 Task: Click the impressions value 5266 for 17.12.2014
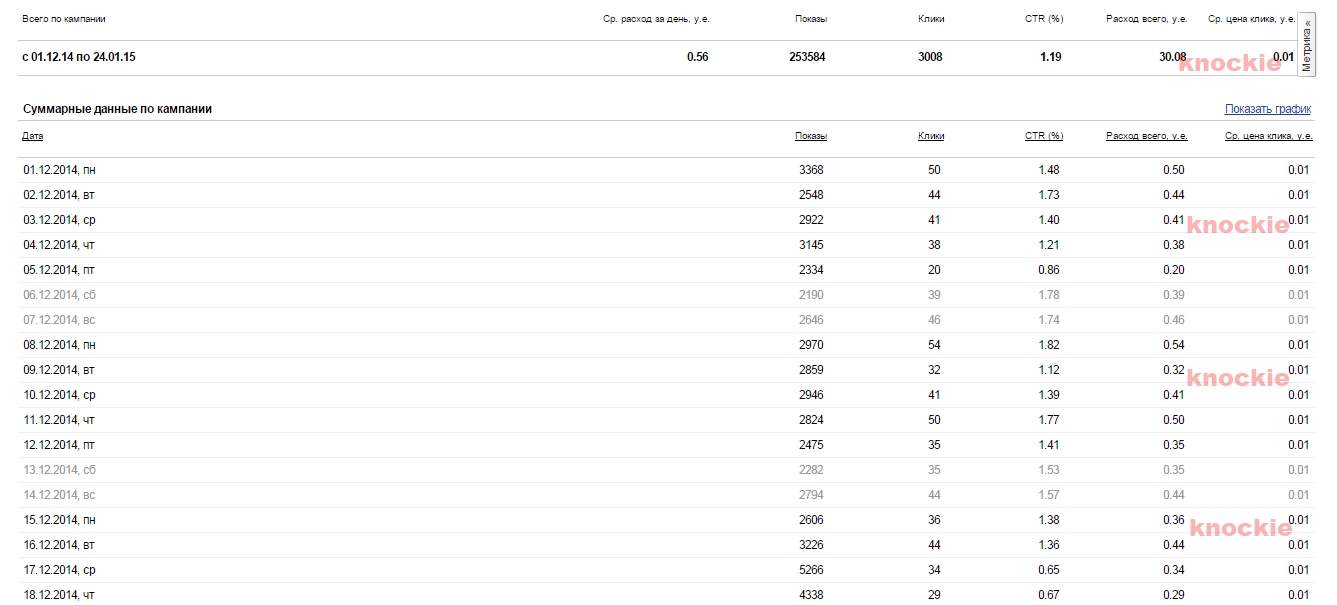pyautogui.click(x=810, y=570)
